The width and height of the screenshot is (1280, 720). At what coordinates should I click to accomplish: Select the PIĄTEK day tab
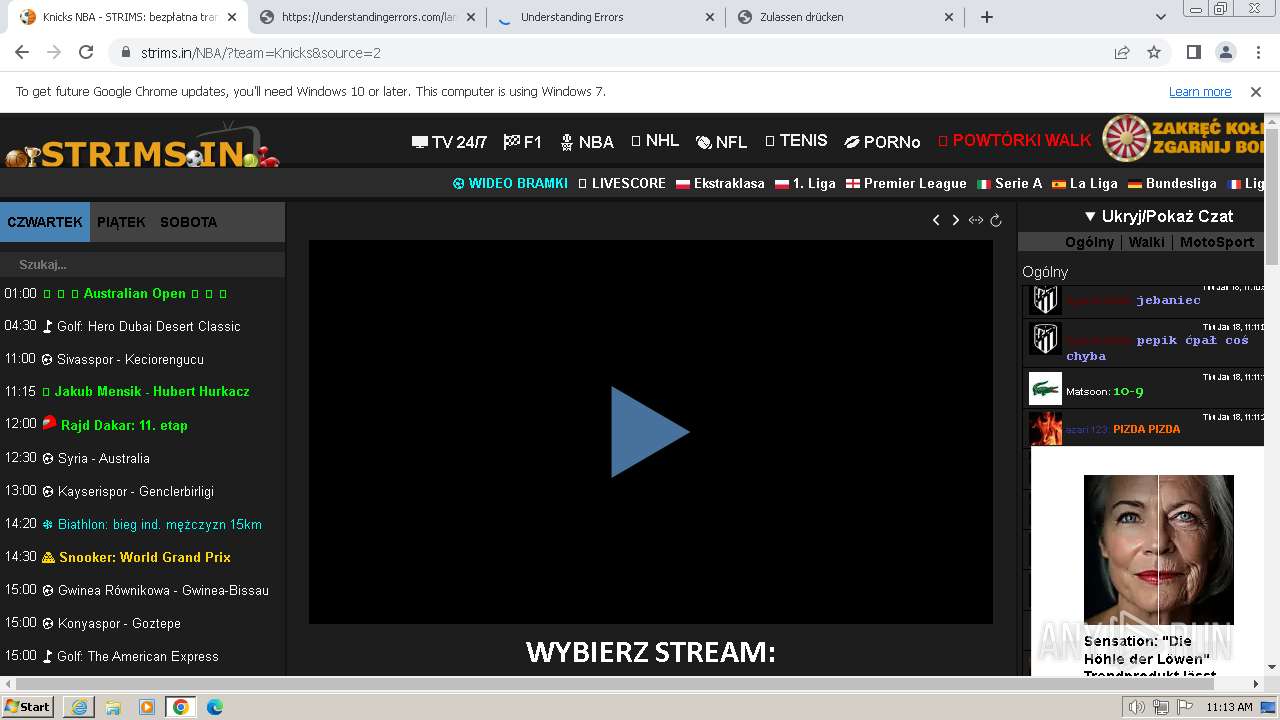(121, 222)
